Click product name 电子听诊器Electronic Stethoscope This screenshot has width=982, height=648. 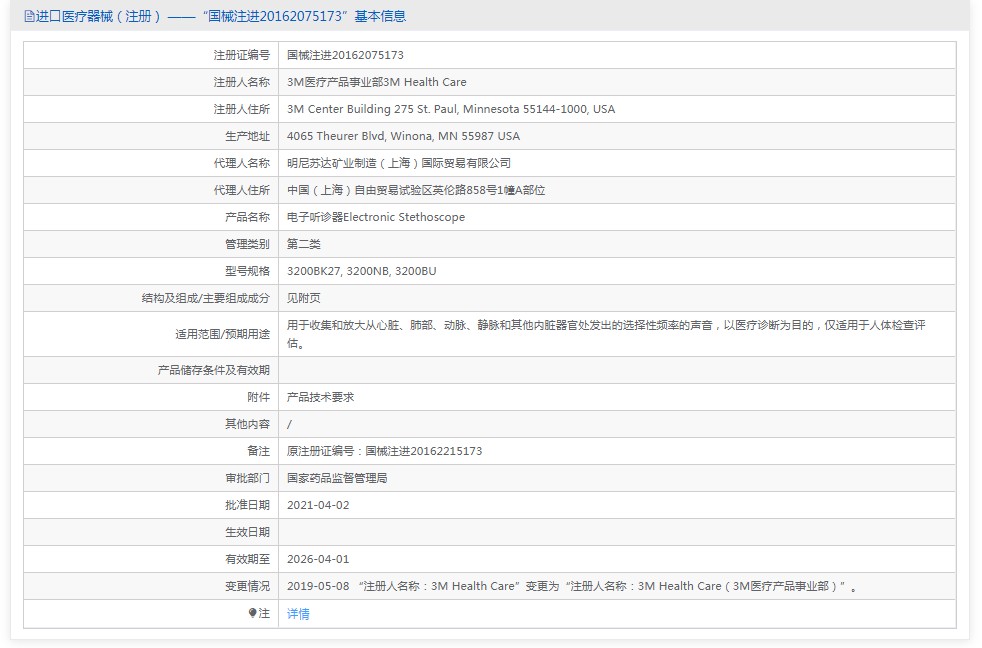pyautogui.click(x=375, y=218)
